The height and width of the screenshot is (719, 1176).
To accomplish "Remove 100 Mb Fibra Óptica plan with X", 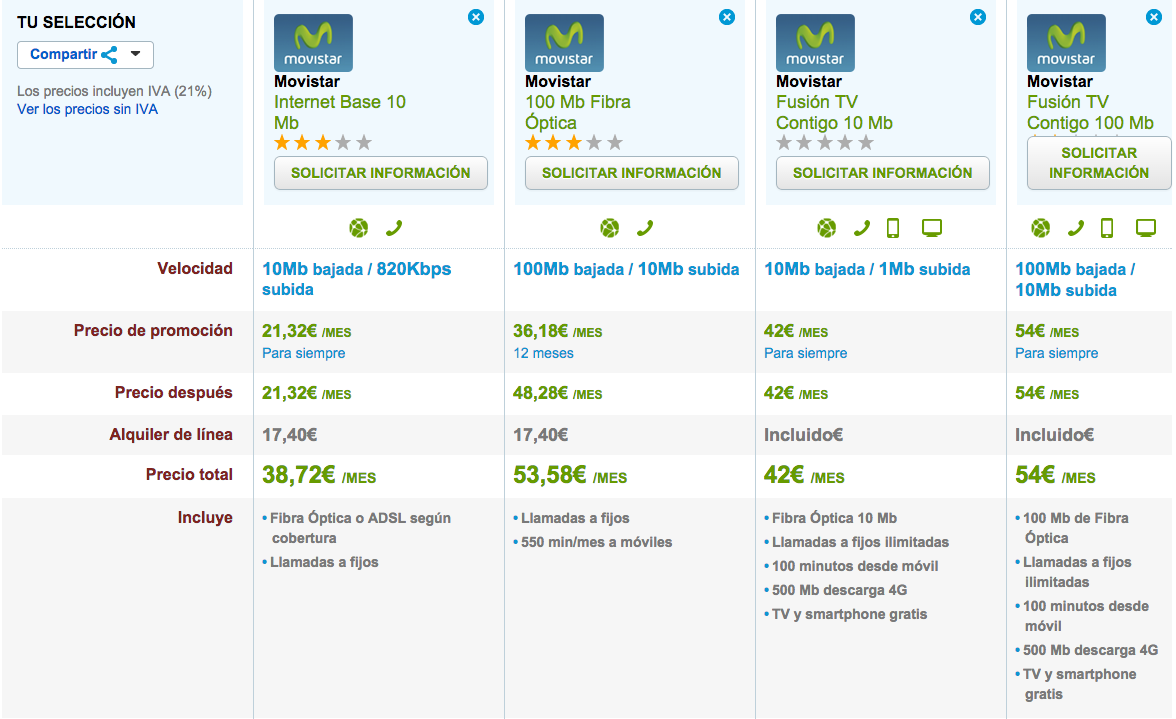I will point(727,16).
